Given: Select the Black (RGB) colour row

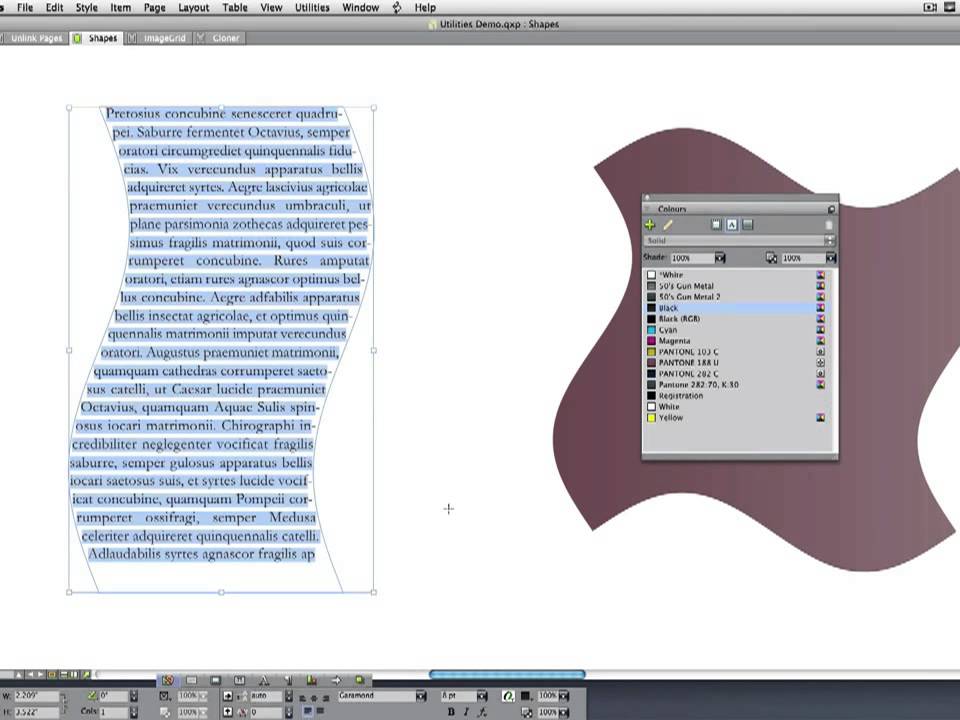Looking at the screenshot, I should (737, 319).
